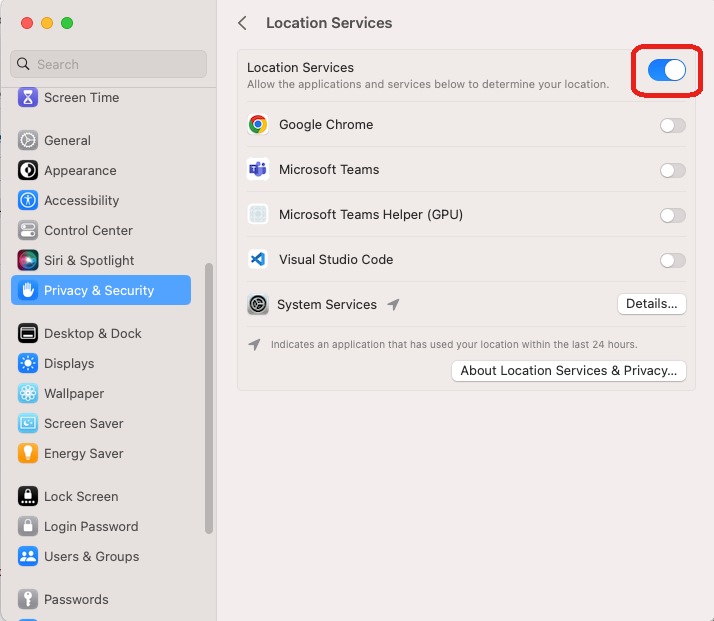Select Privacy & Security in the sidebar
This screenshot has width=714, height=621.
(x=101, y=290)
